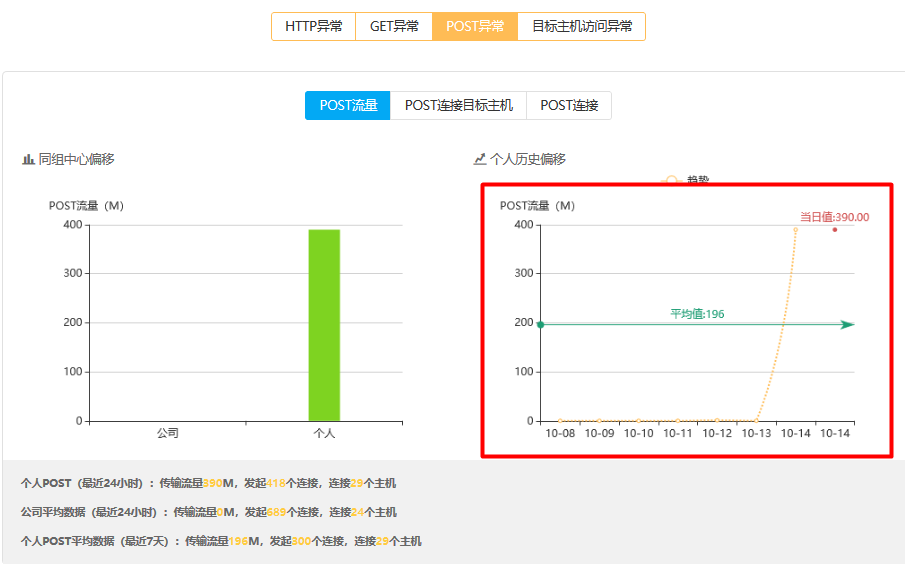Click the 10-11 date axis label
905x564 pixels.
pyautogui.click(x=678, y=433)
